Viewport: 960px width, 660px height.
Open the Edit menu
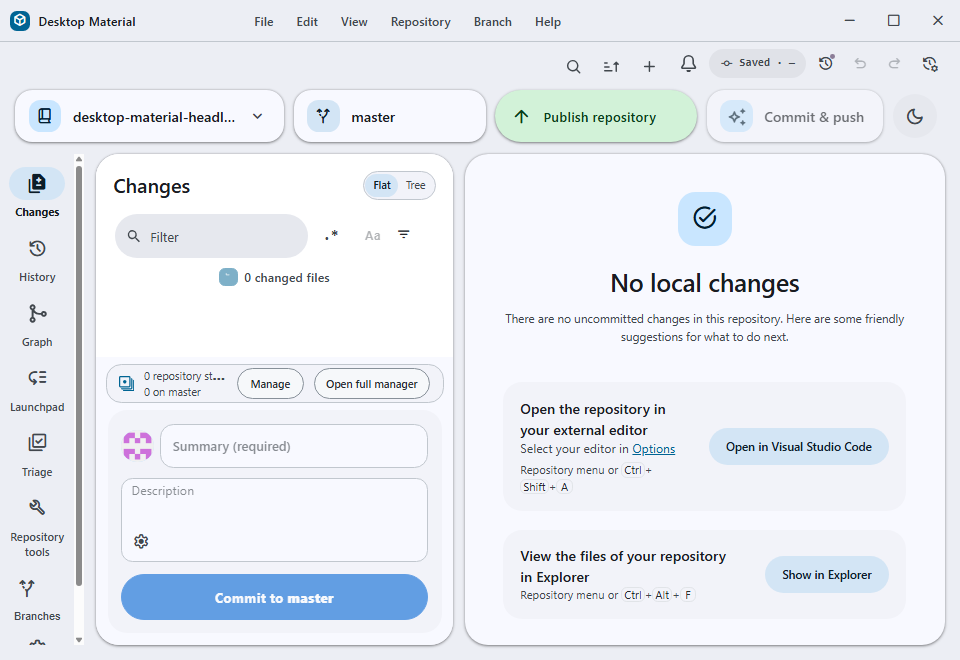pos(307,21)
